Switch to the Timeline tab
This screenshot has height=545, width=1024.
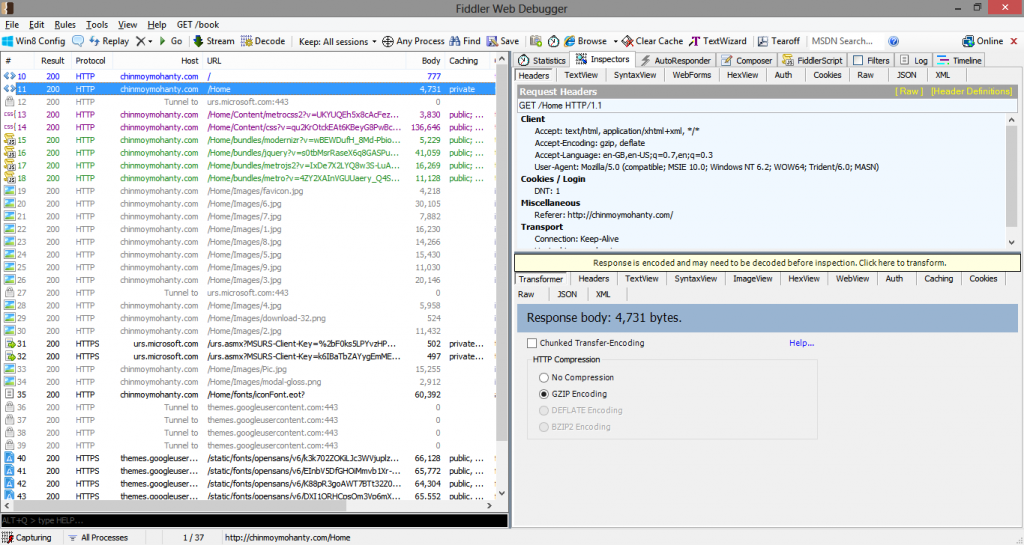(959, 60)
